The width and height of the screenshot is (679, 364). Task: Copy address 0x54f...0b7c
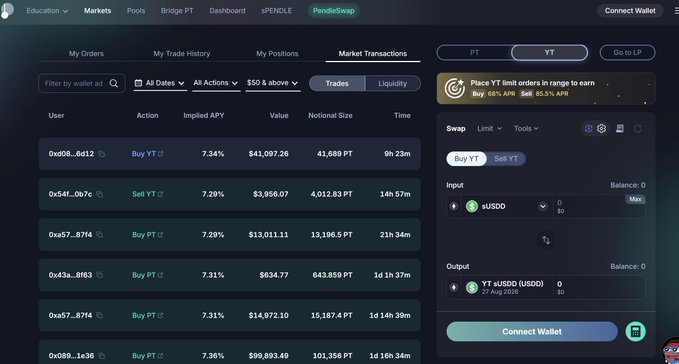pyautogui.click(x=99, y=194)
